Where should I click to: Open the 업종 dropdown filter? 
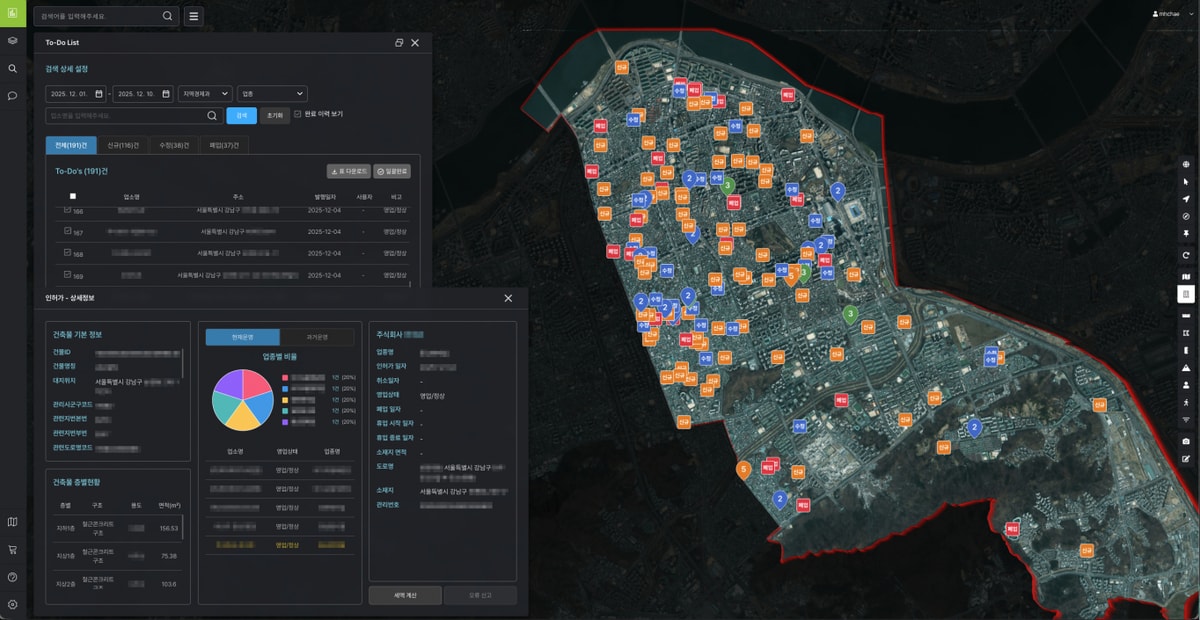[x=271, y=94]
